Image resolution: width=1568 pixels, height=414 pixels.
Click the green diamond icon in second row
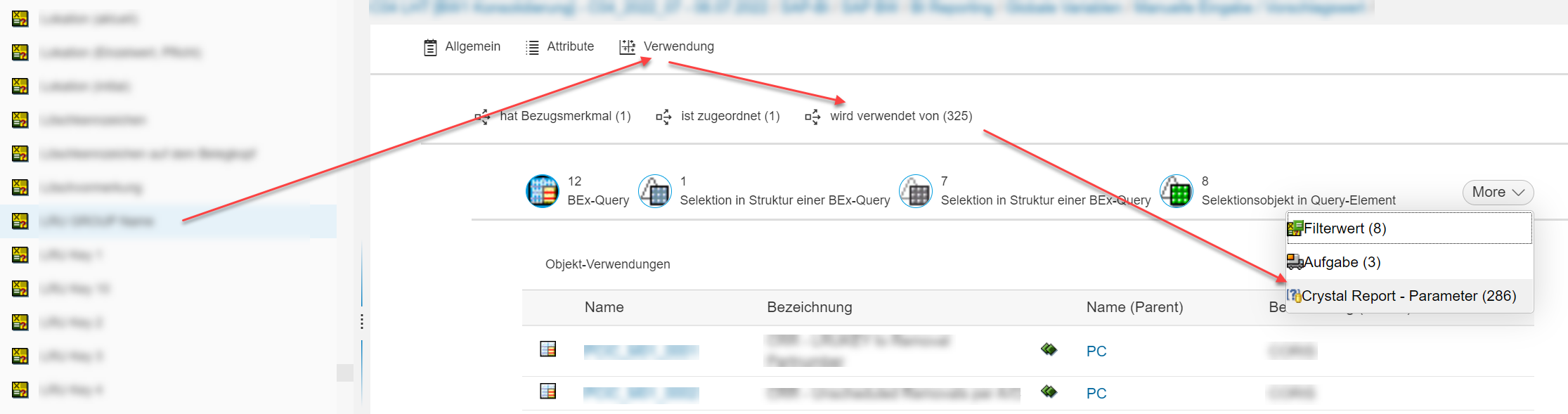pyautogui.click(x=1049, y=392)
